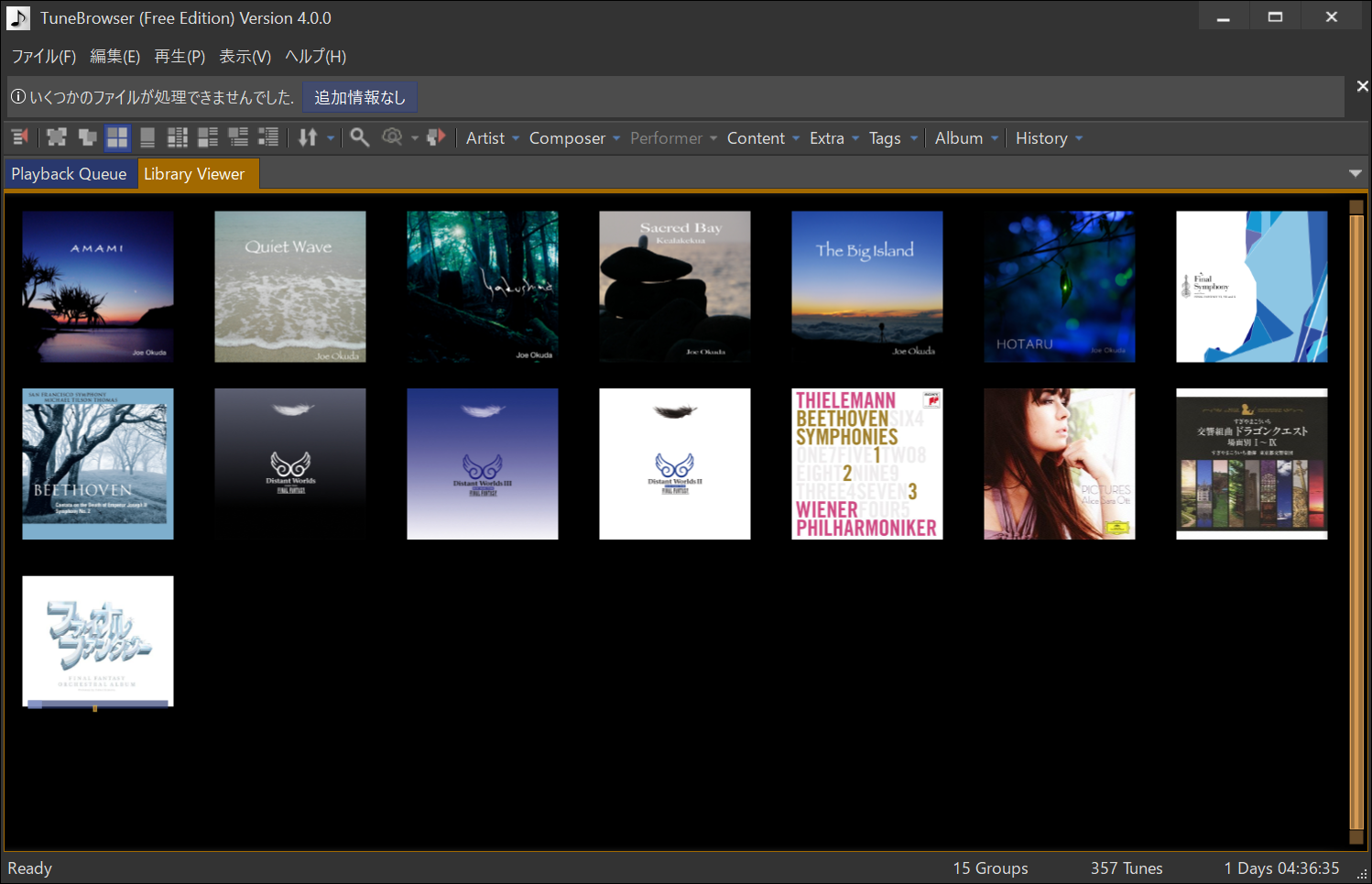The height and width of the screenshot is (884, 1372).
Task: Click the 1 Days 04:36:35 duration text
Action: click(1281, 868)
